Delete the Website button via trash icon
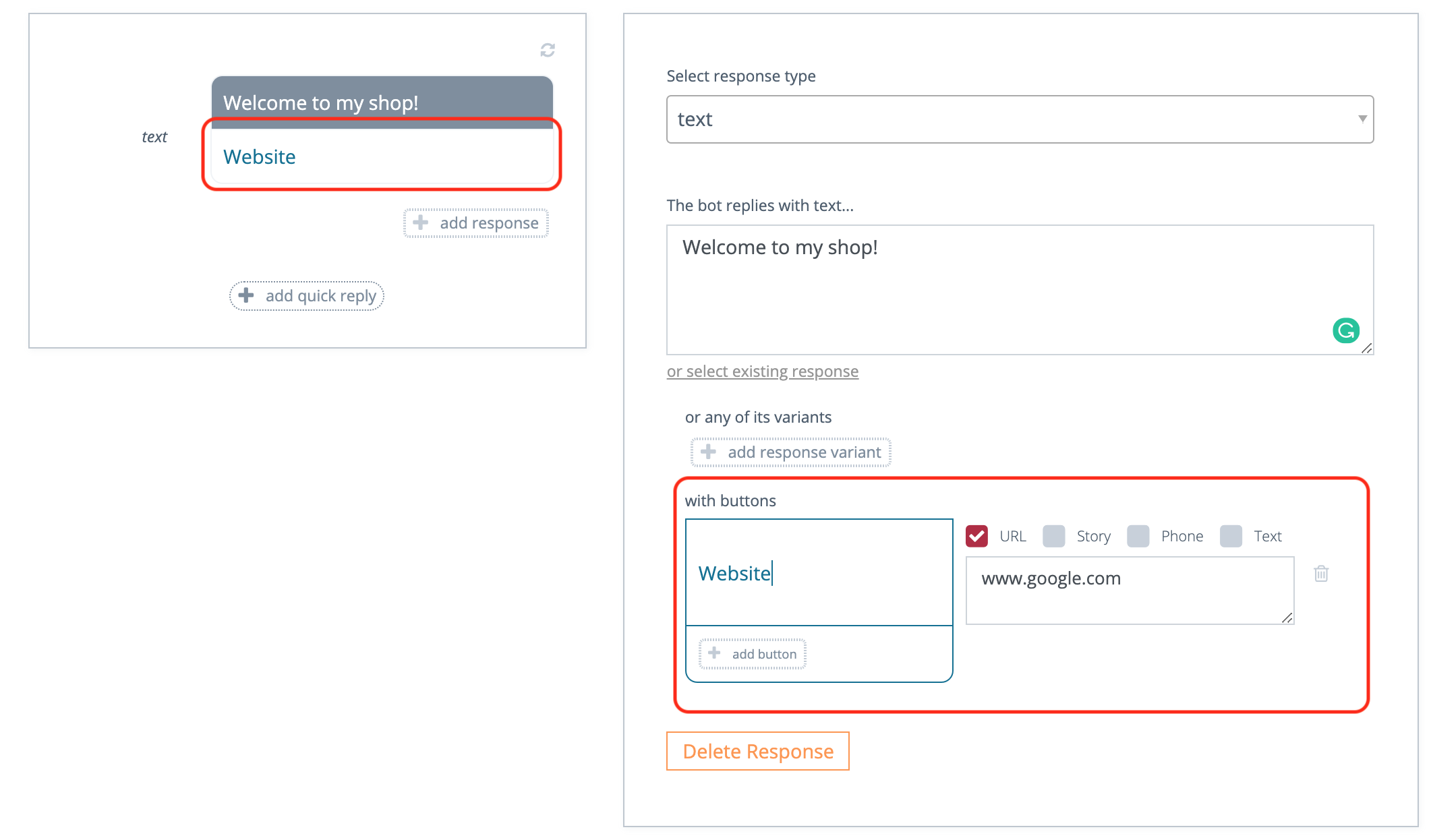1431x840 pixels. tap(1321, 574)
